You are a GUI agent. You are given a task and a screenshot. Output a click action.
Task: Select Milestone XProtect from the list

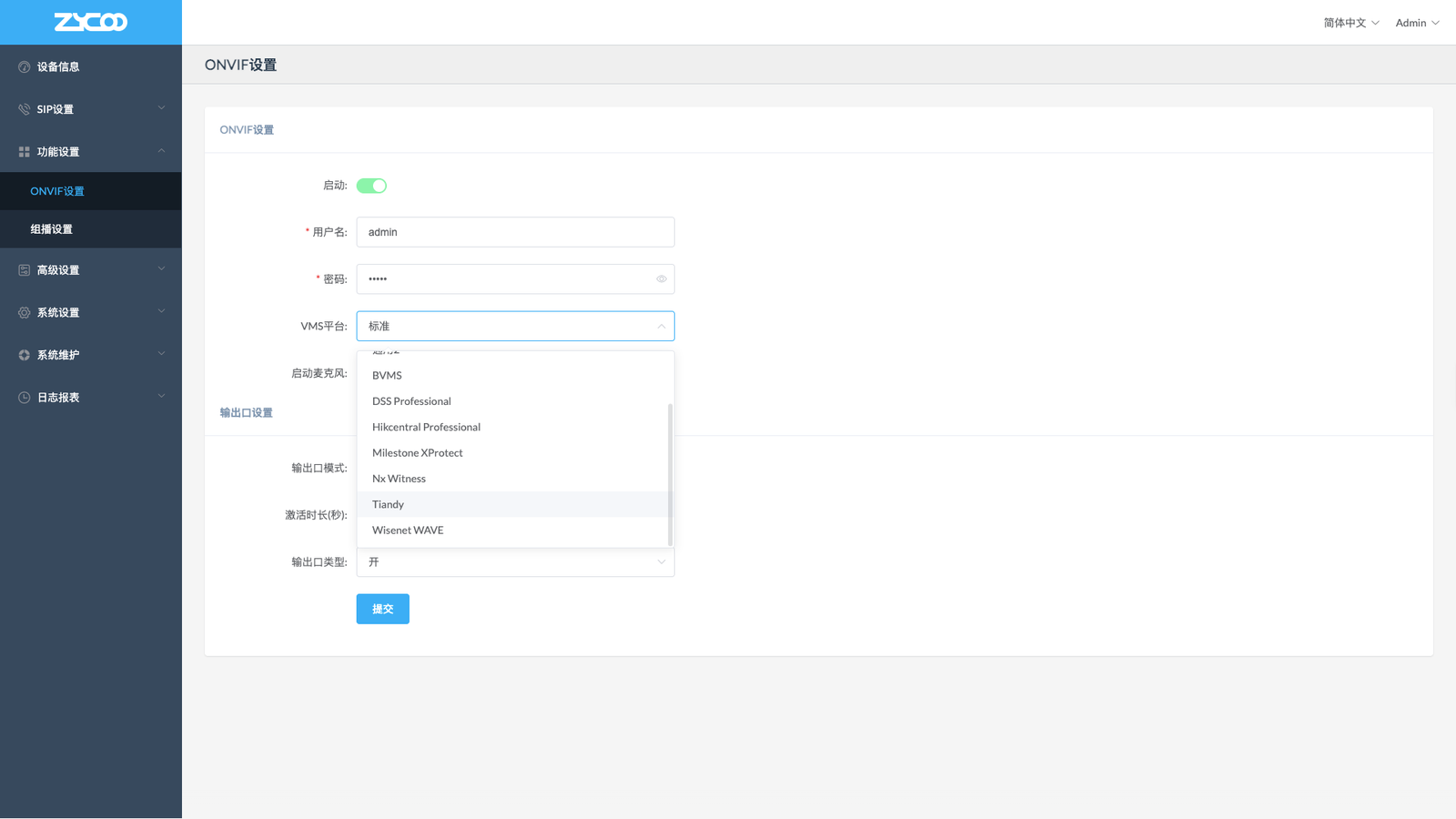coord(418,453)
